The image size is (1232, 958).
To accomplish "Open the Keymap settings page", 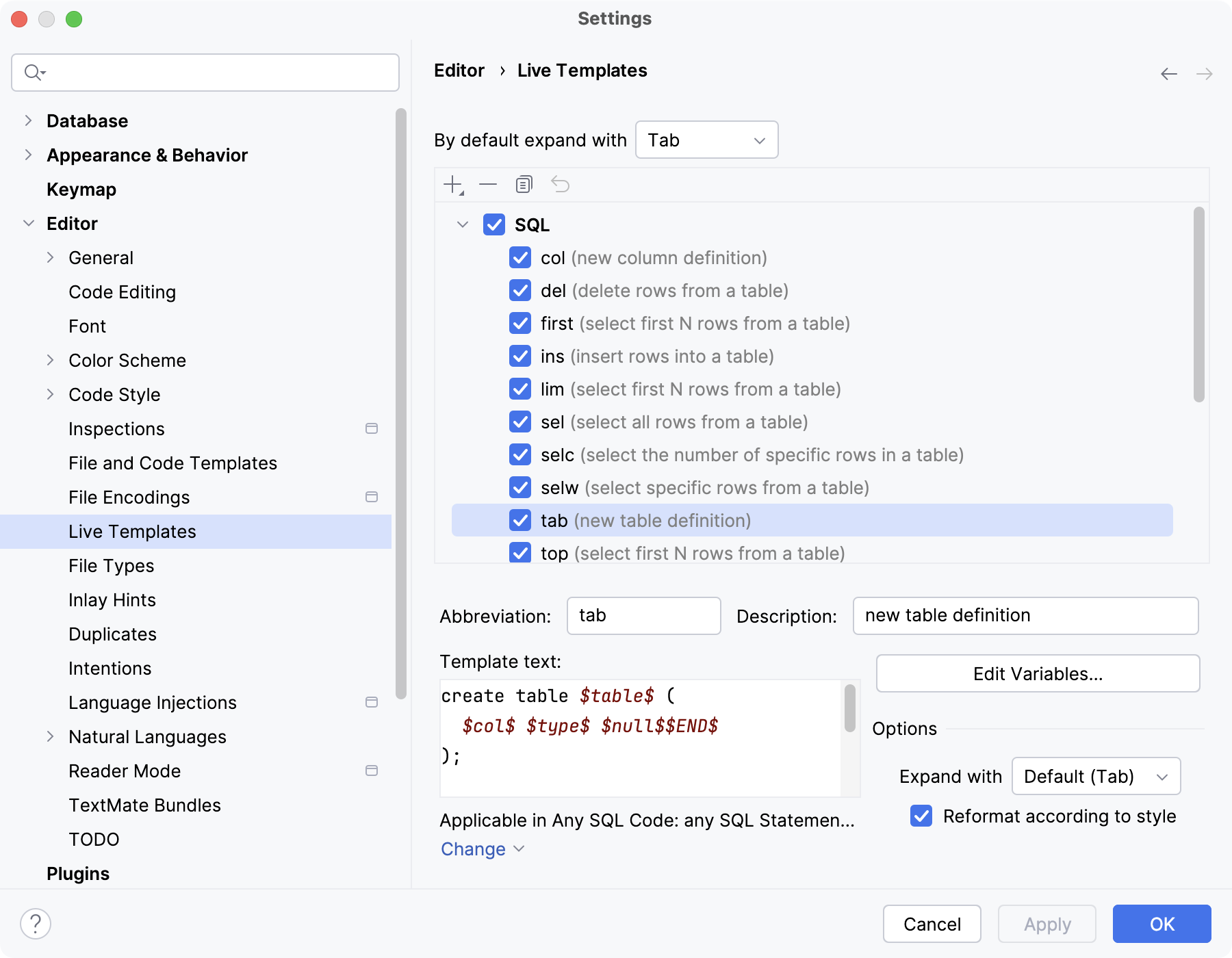I will coord(81,190).
